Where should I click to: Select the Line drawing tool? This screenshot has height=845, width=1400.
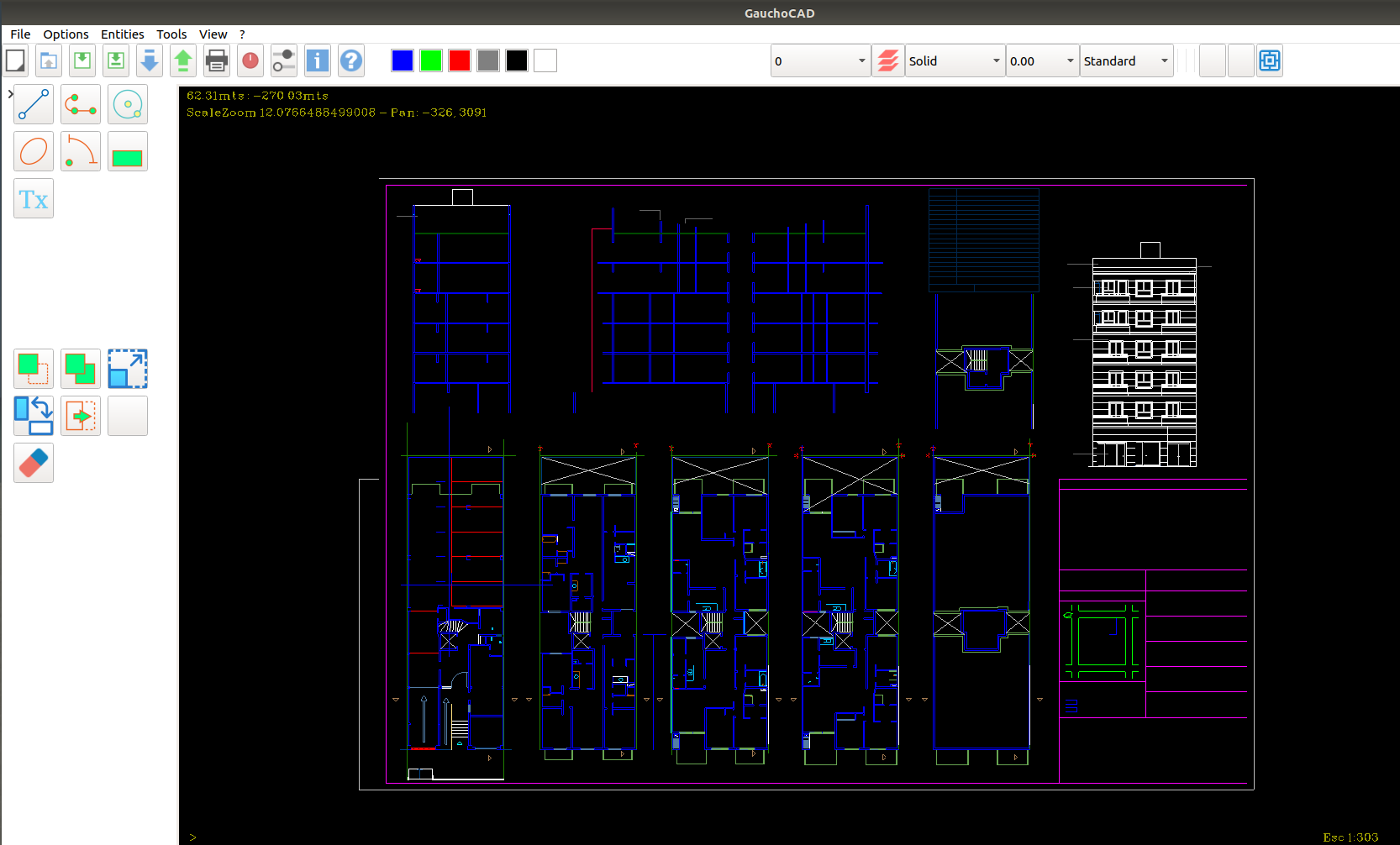(x=34, y=105)
